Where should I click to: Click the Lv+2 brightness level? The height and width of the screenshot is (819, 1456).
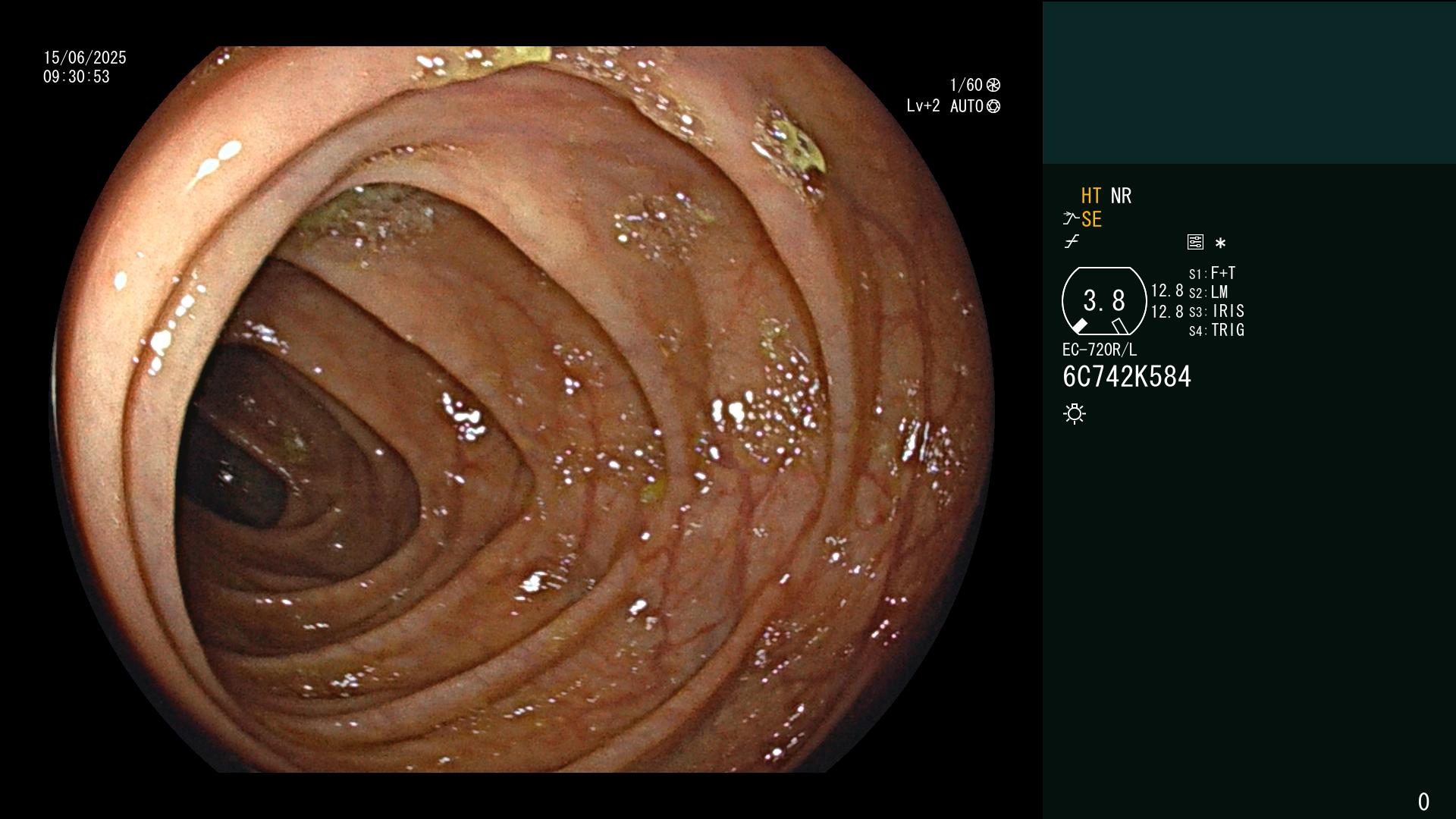tap(923, 106)
